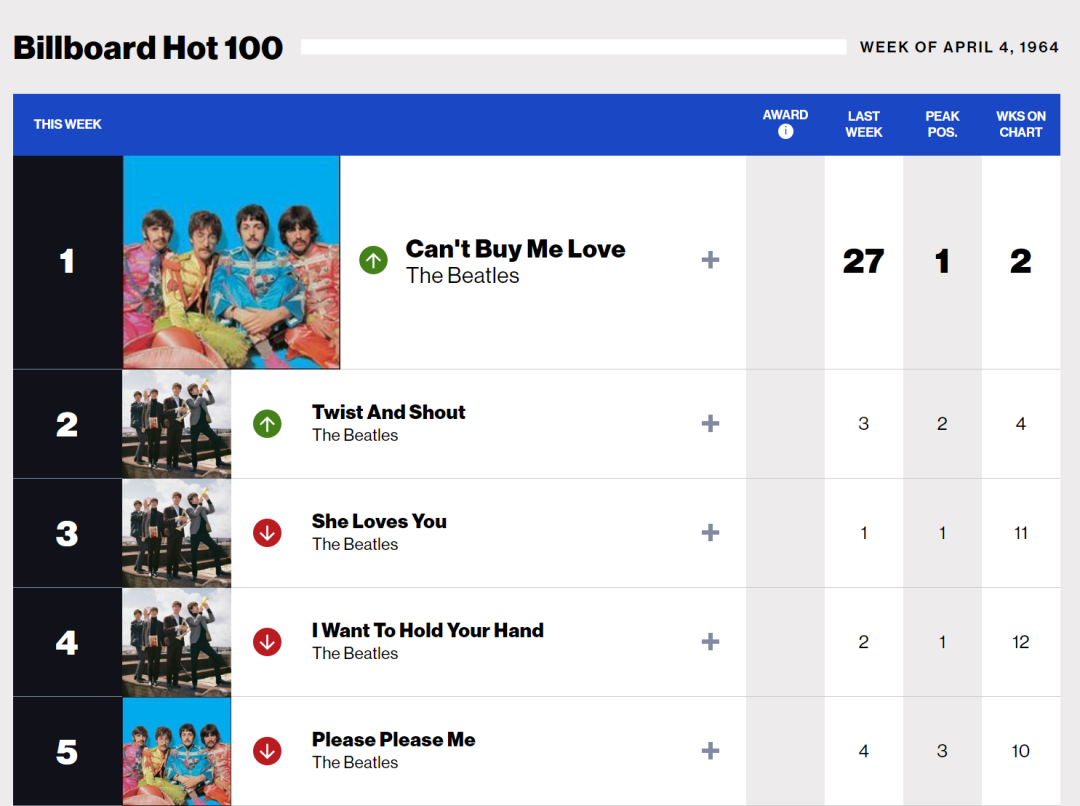This screenshot has height=806, width=1080.
Task: Expand the I Want To Hold Your Hand row
Action: point(710,642)
